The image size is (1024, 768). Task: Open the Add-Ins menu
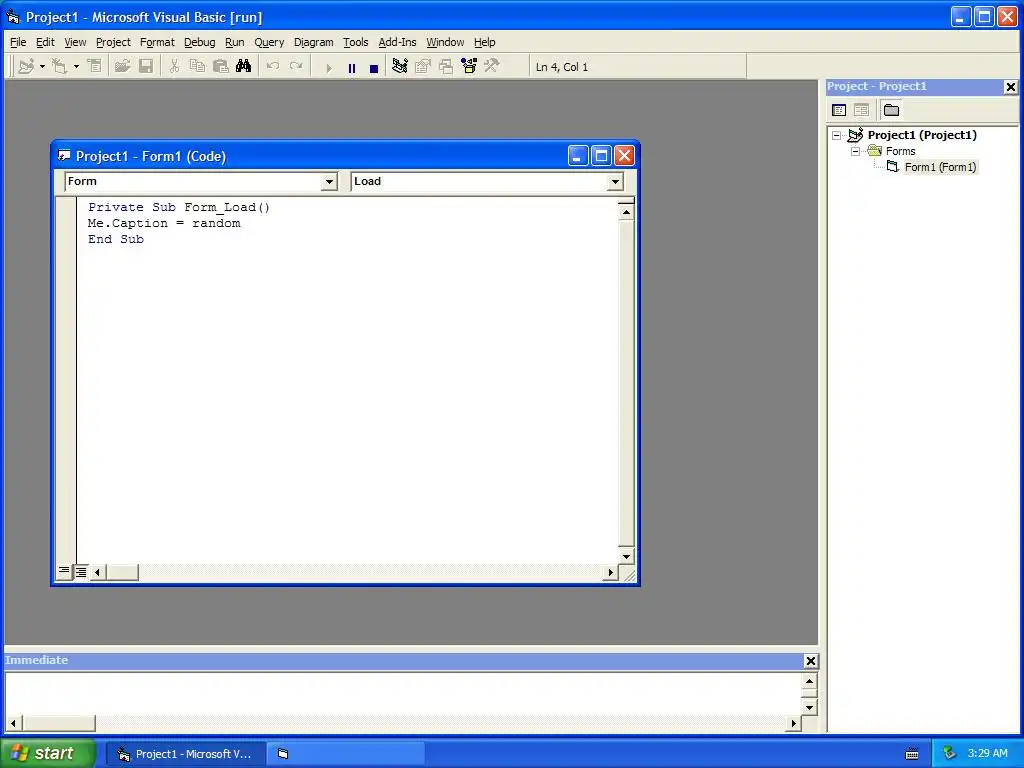click(x=397, y=42)
